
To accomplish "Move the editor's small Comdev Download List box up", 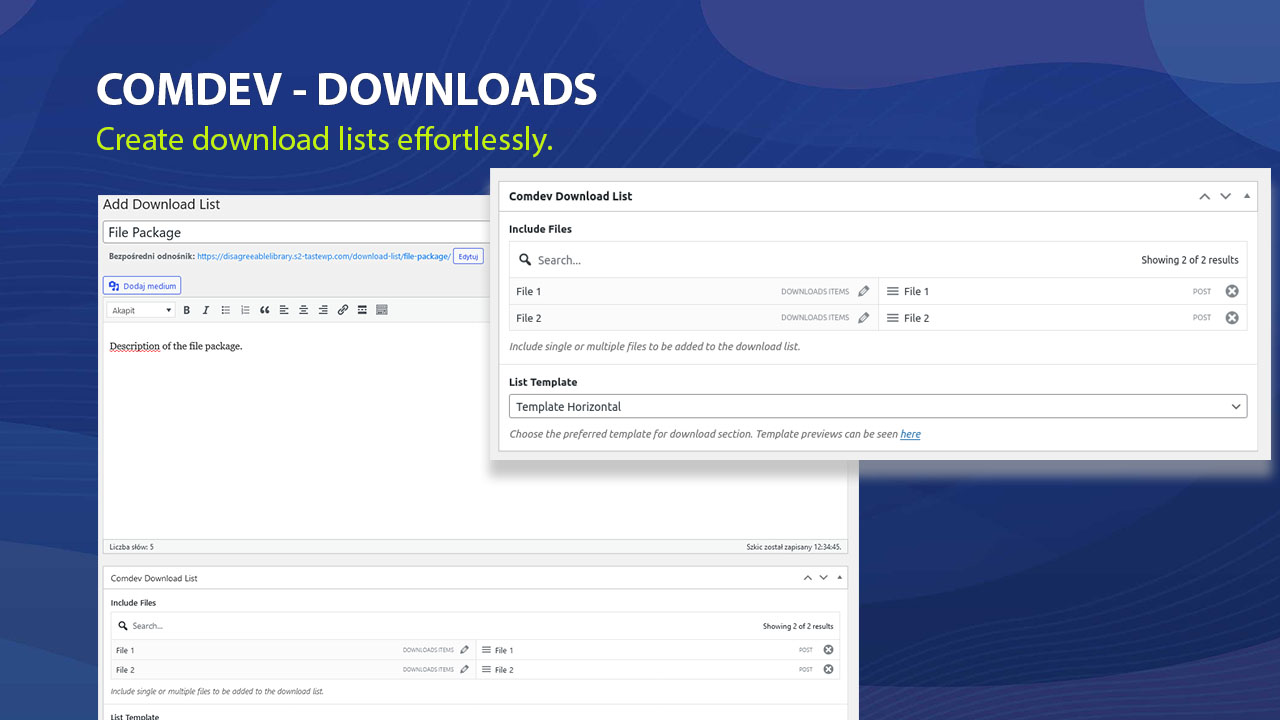I will [x=807, y=578].
